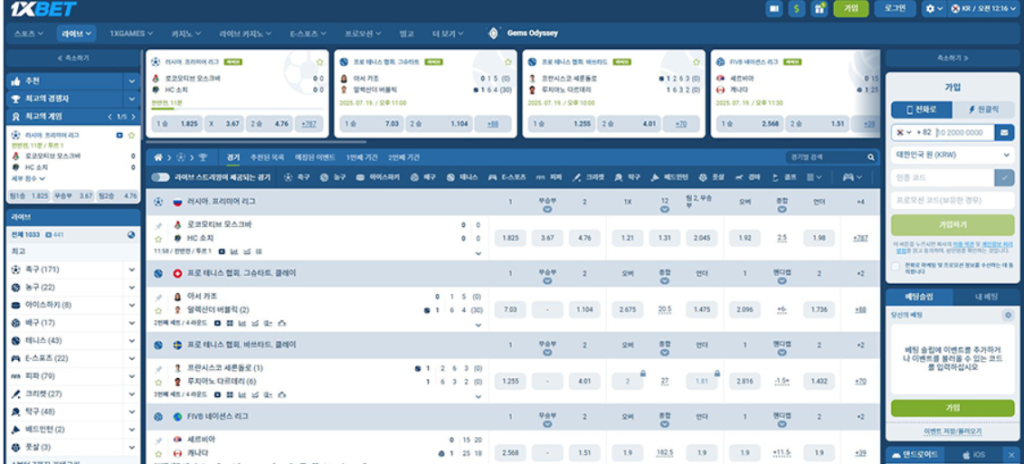
Task: Filter by 농구 basketball in sports bar
Action: pos(334,177)
